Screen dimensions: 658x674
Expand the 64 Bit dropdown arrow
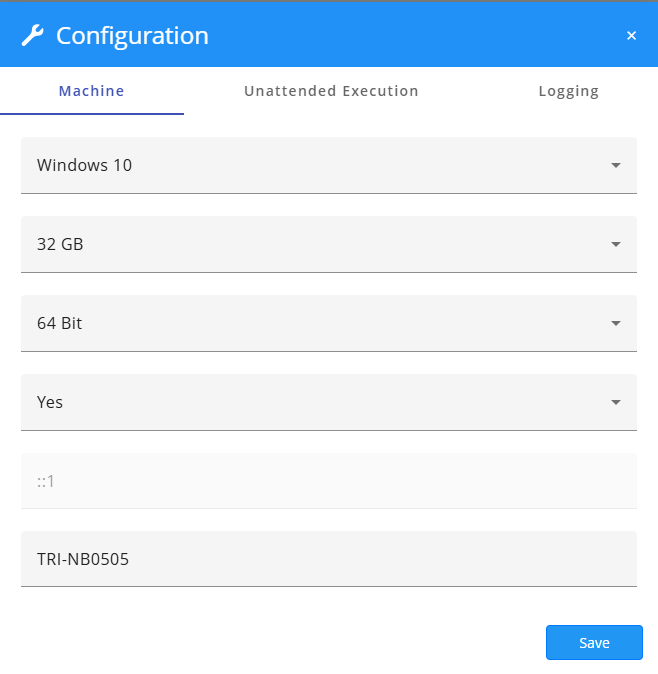point(616,323)
